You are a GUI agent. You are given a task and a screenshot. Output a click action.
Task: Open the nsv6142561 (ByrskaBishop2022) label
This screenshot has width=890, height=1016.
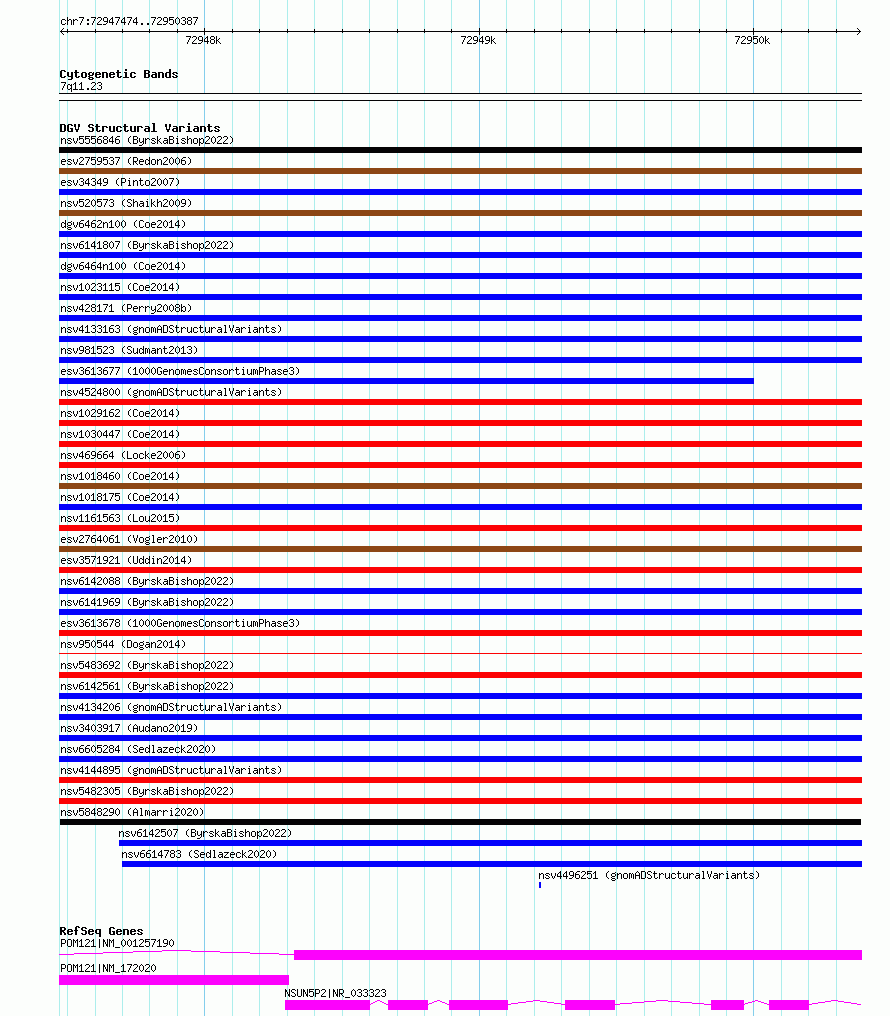pos(147,686)
